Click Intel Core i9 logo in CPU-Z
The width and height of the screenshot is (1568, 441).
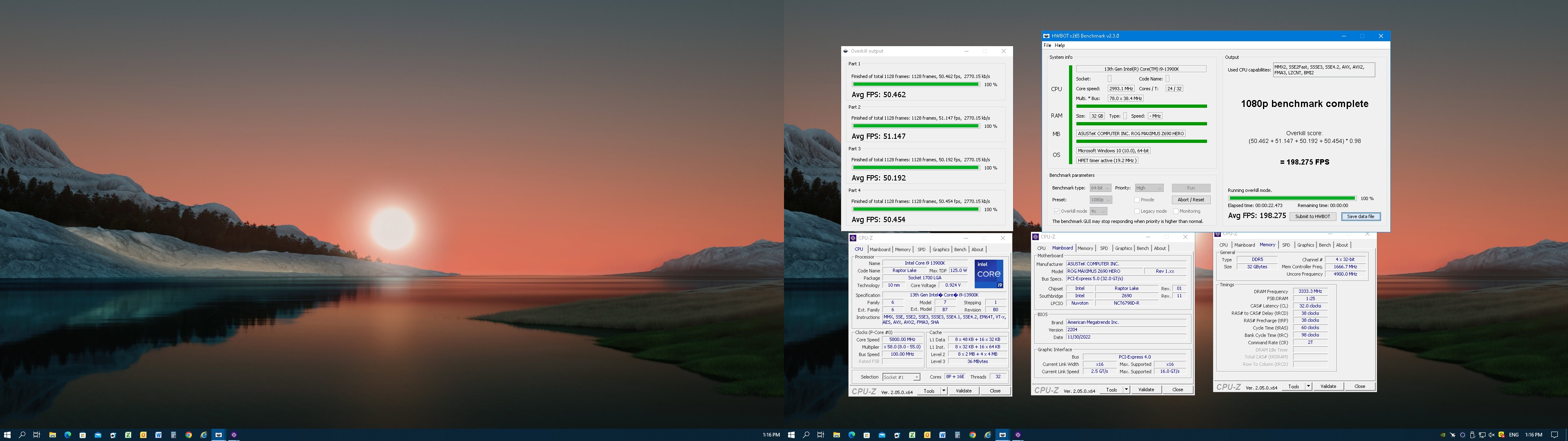(x=989, y=274)
